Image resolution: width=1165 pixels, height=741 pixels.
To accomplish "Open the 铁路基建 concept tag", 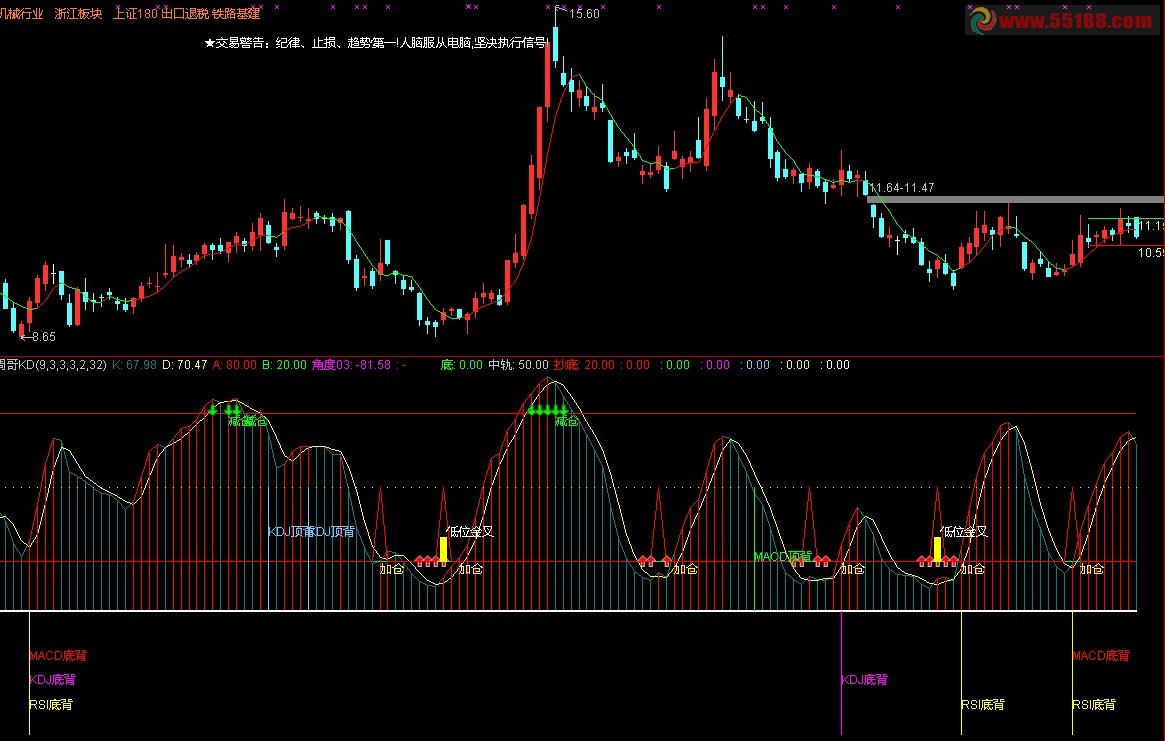I will tap(236, 14).
